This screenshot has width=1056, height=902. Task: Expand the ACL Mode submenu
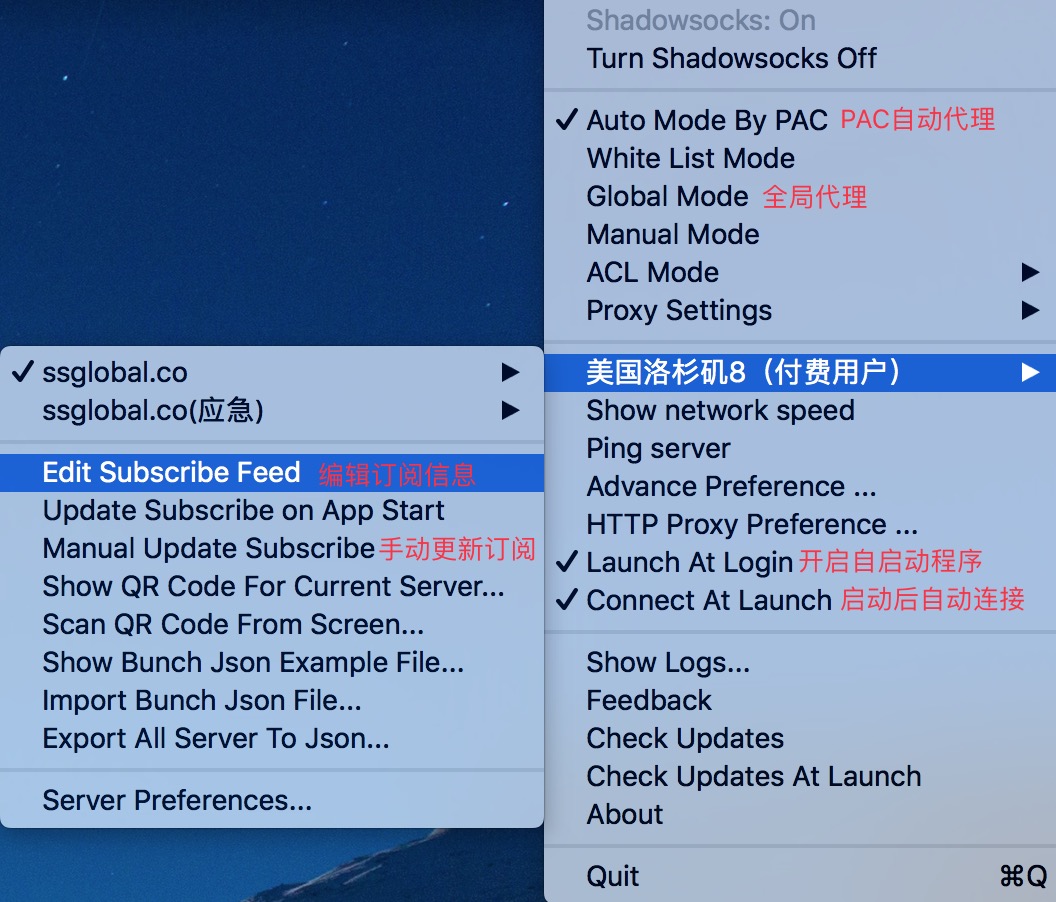coord(799,272)
